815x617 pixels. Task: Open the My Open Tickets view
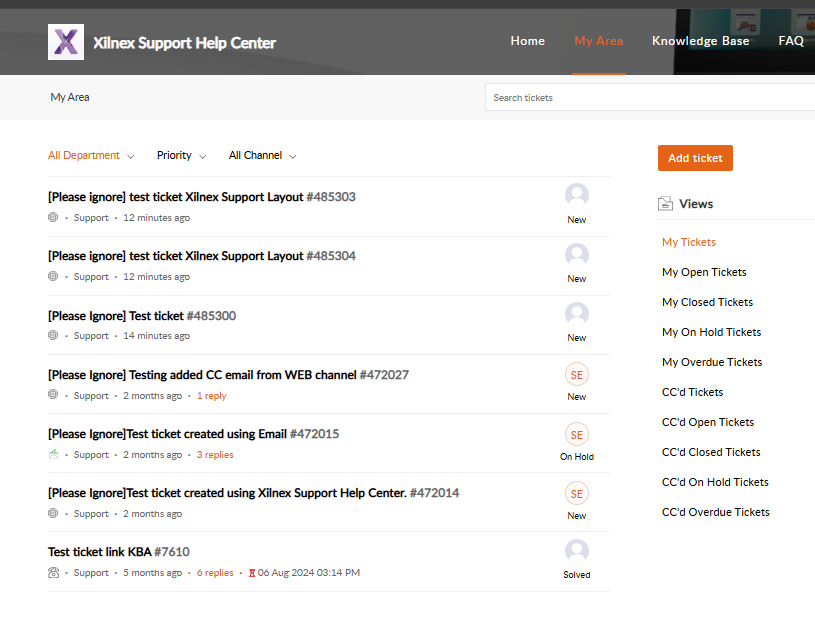704,272
